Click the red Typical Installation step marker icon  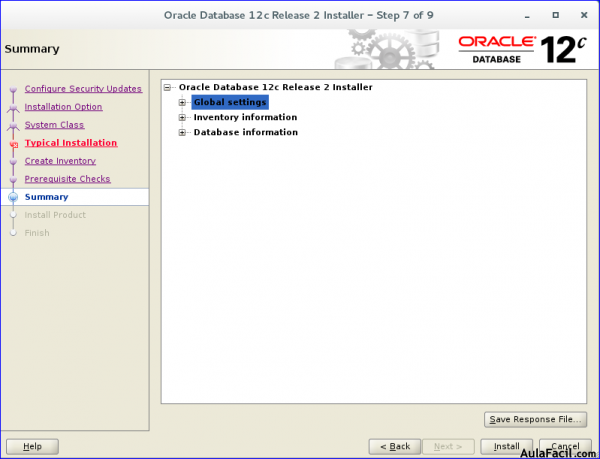tap(14, 144)
